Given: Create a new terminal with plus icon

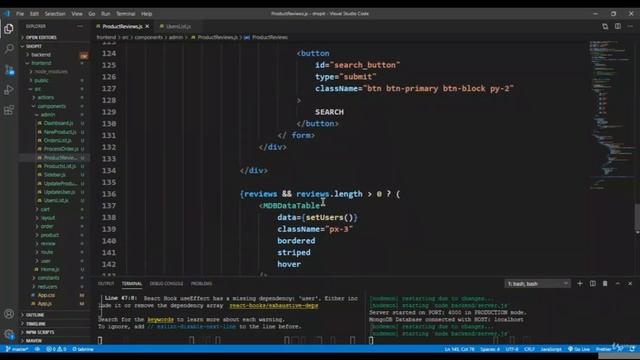Looking at the screenshot, I should click(580, 283).
